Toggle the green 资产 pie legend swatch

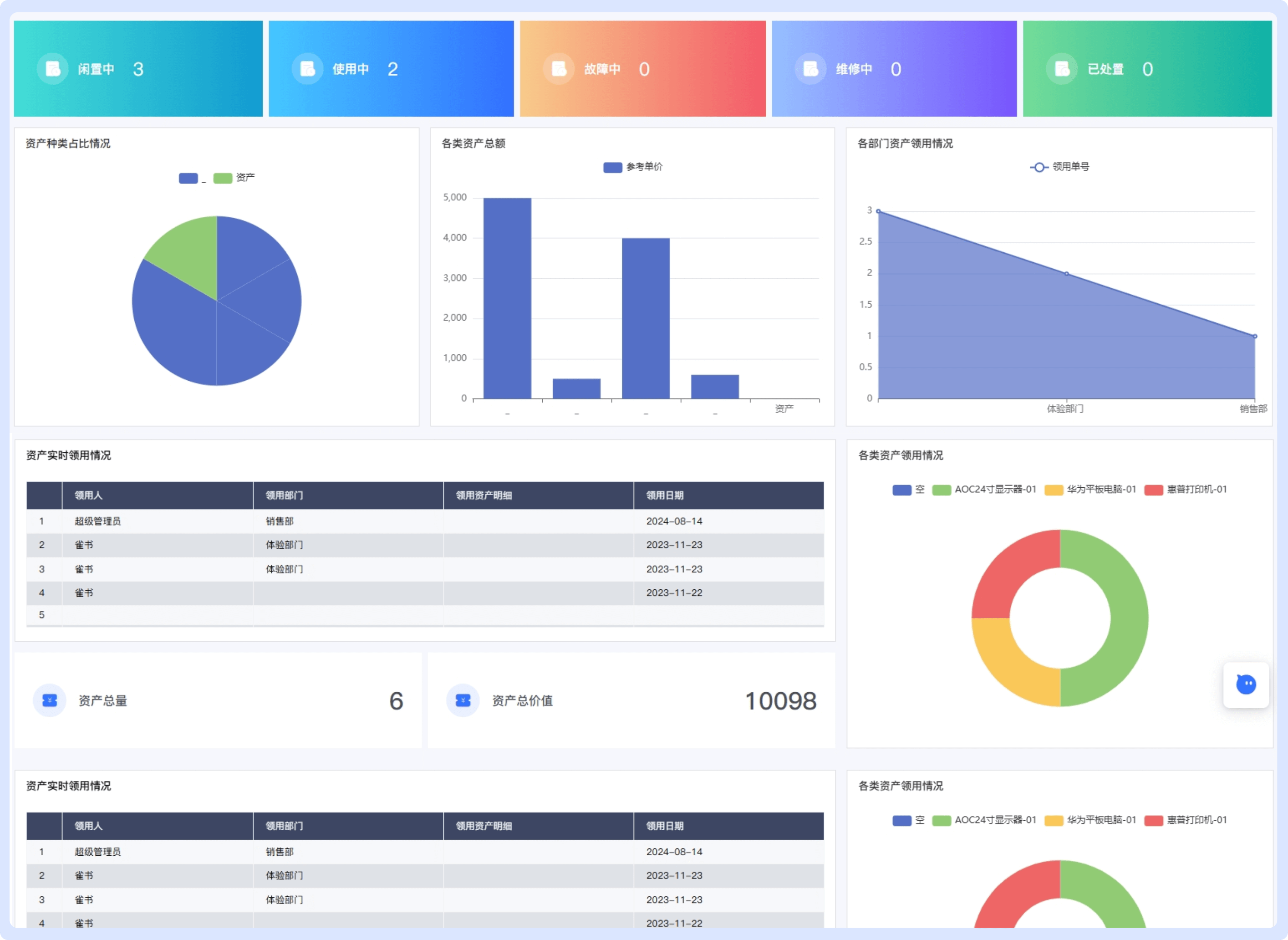pyautogui.click(x=223, y=178)
